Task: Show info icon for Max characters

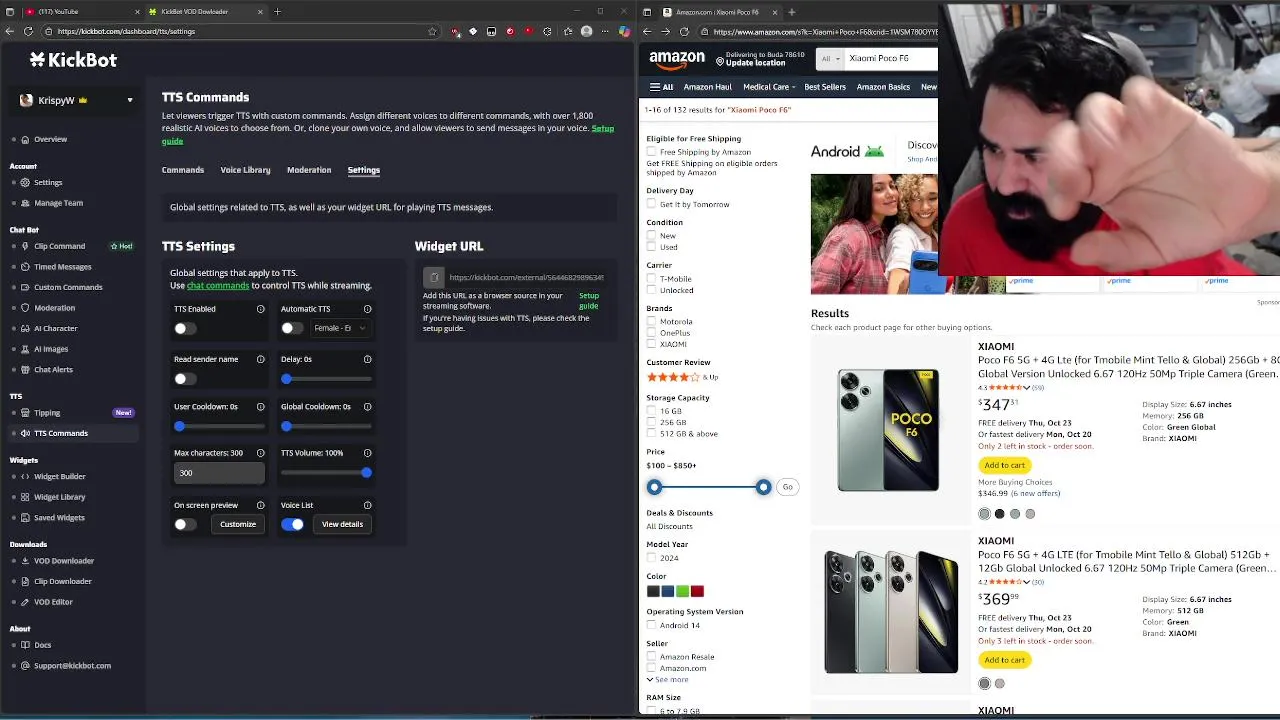Action: (x=261, y=453)
